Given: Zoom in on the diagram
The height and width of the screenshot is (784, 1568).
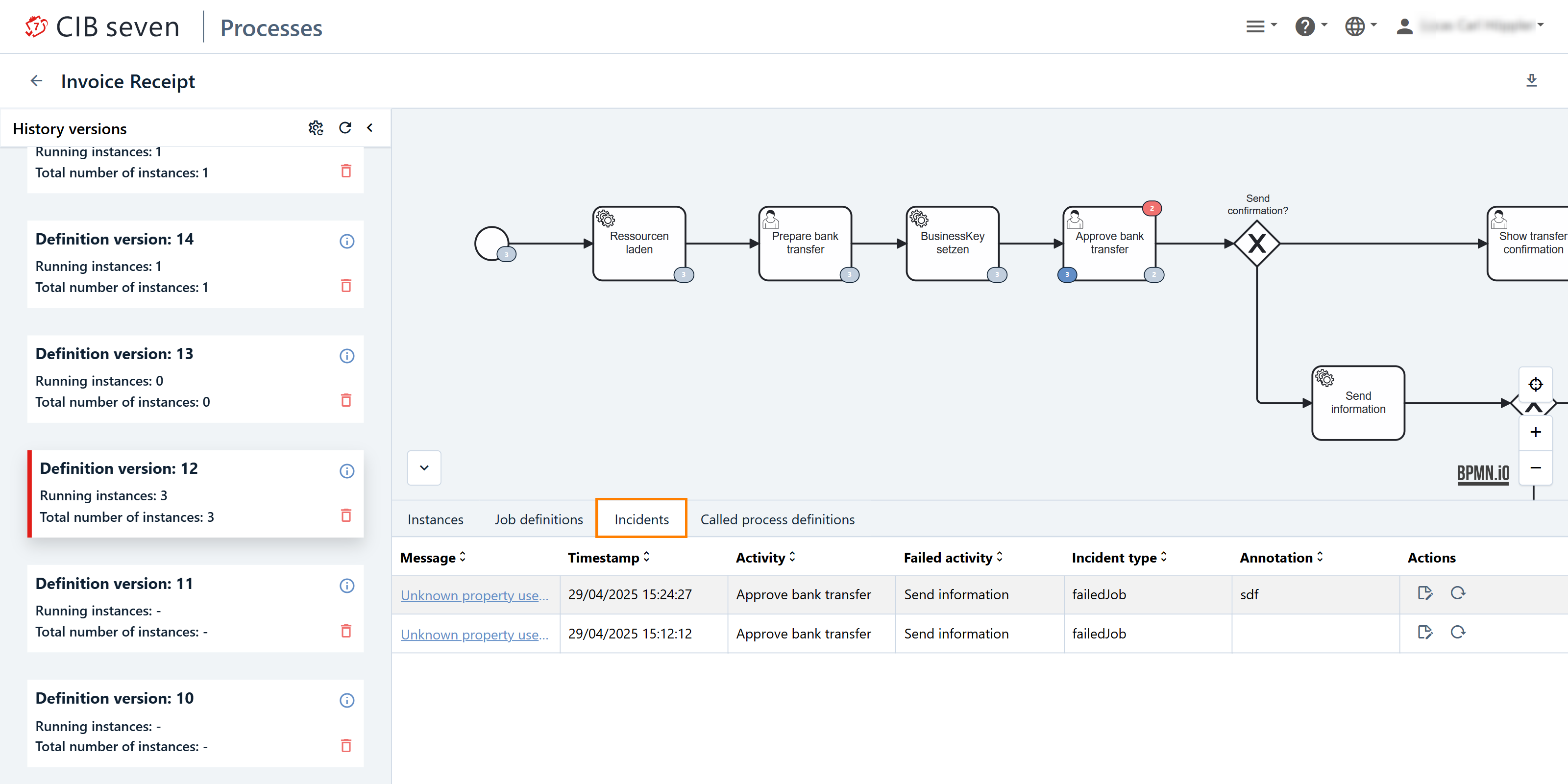Looking at the screenshot, I should click(1535, 432).
